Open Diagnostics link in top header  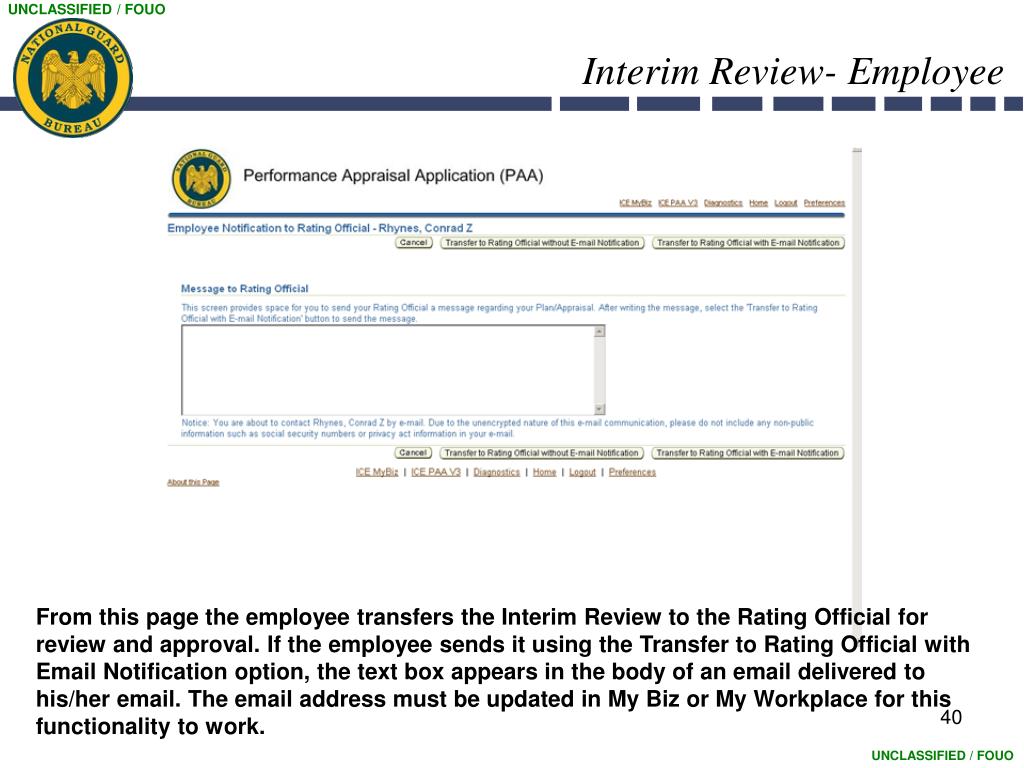point(723,203)
